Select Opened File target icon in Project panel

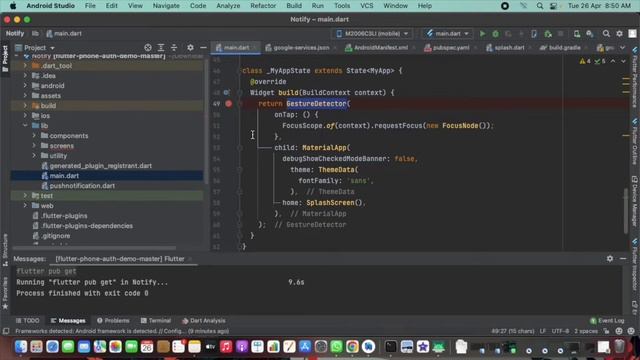tap(148, 48)
